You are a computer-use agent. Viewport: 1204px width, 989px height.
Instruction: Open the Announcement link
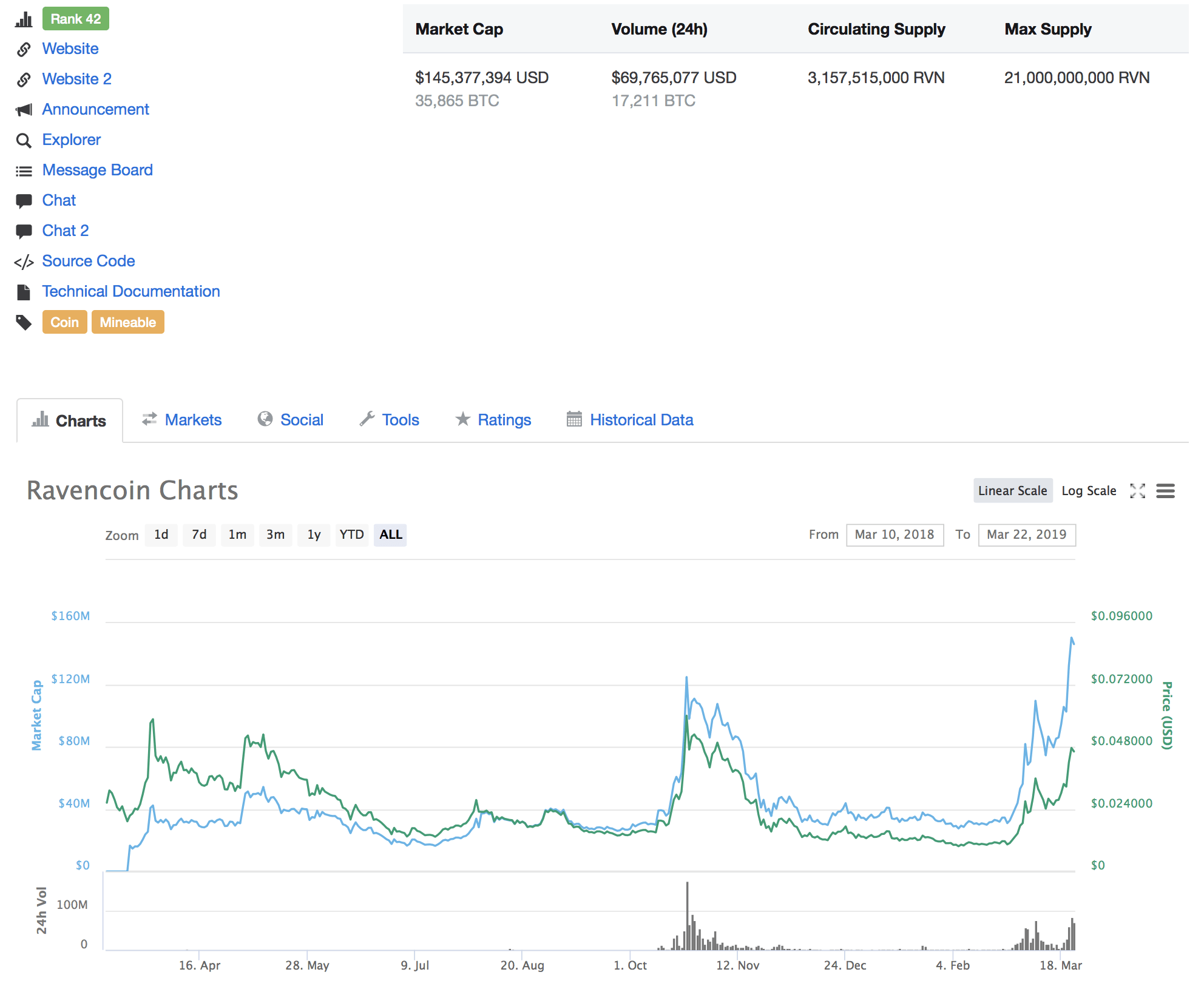click(96, 109)
